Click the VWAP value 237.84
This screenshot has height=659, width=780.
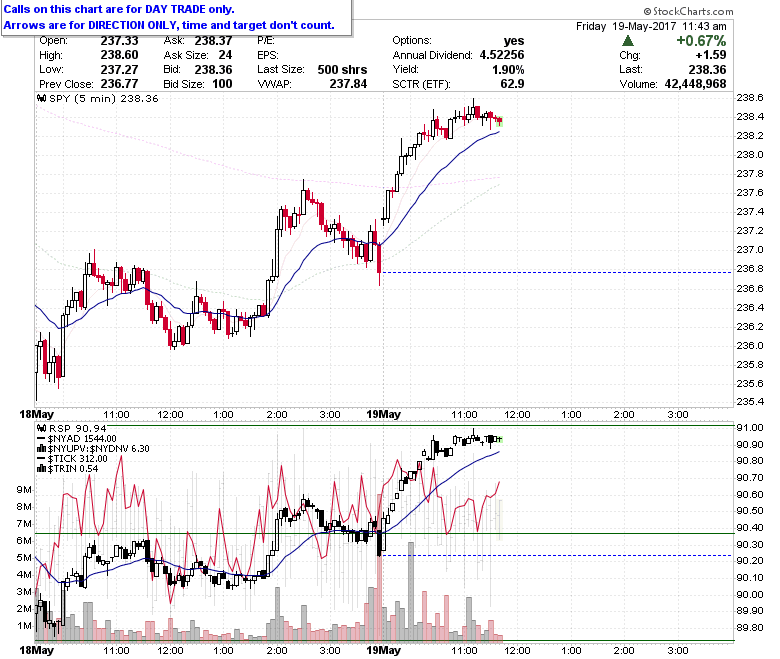pos(348,84)
